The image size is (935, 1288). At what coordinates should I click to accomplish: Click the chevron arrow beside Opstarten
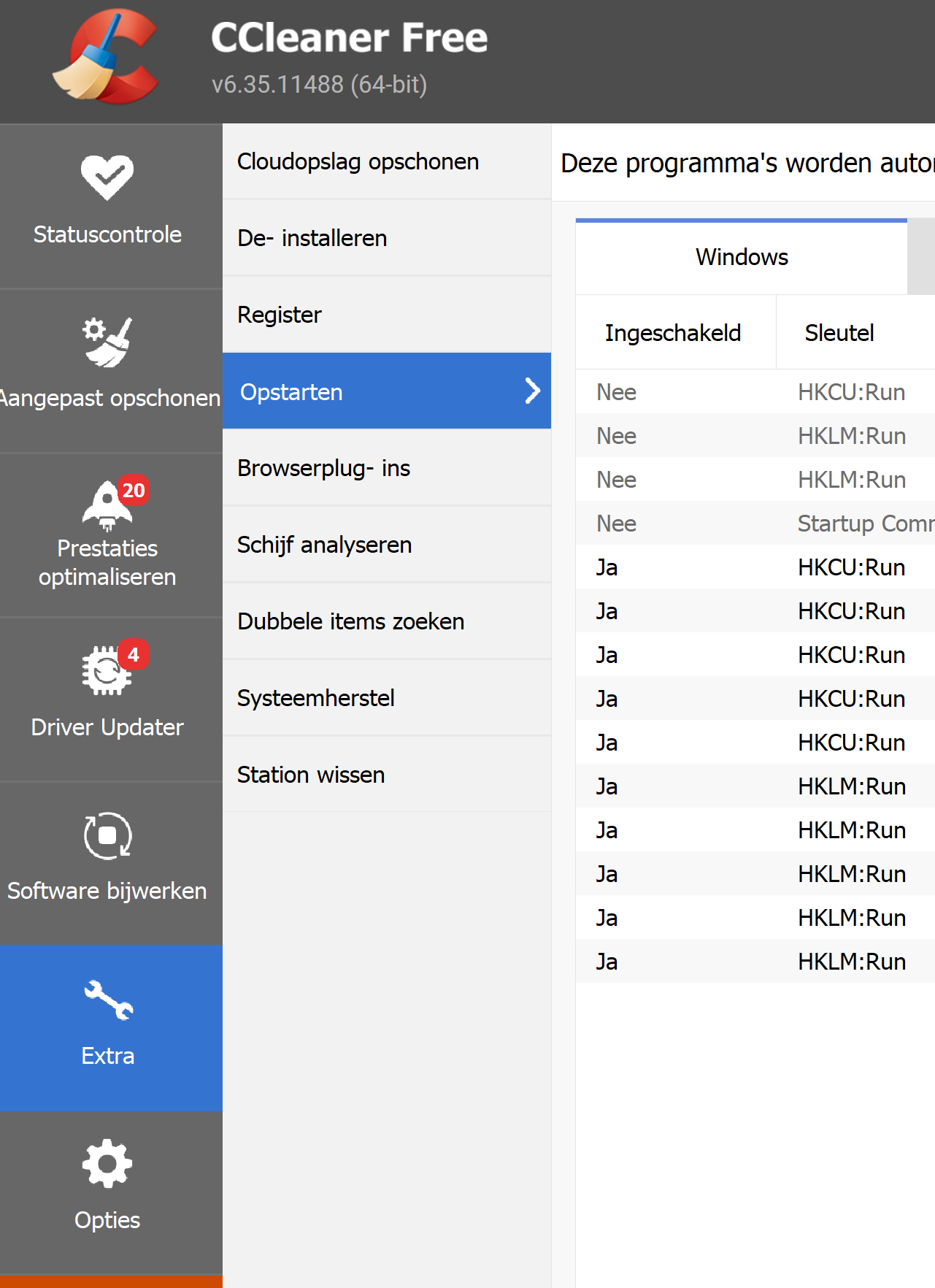[x=533, y=391]
